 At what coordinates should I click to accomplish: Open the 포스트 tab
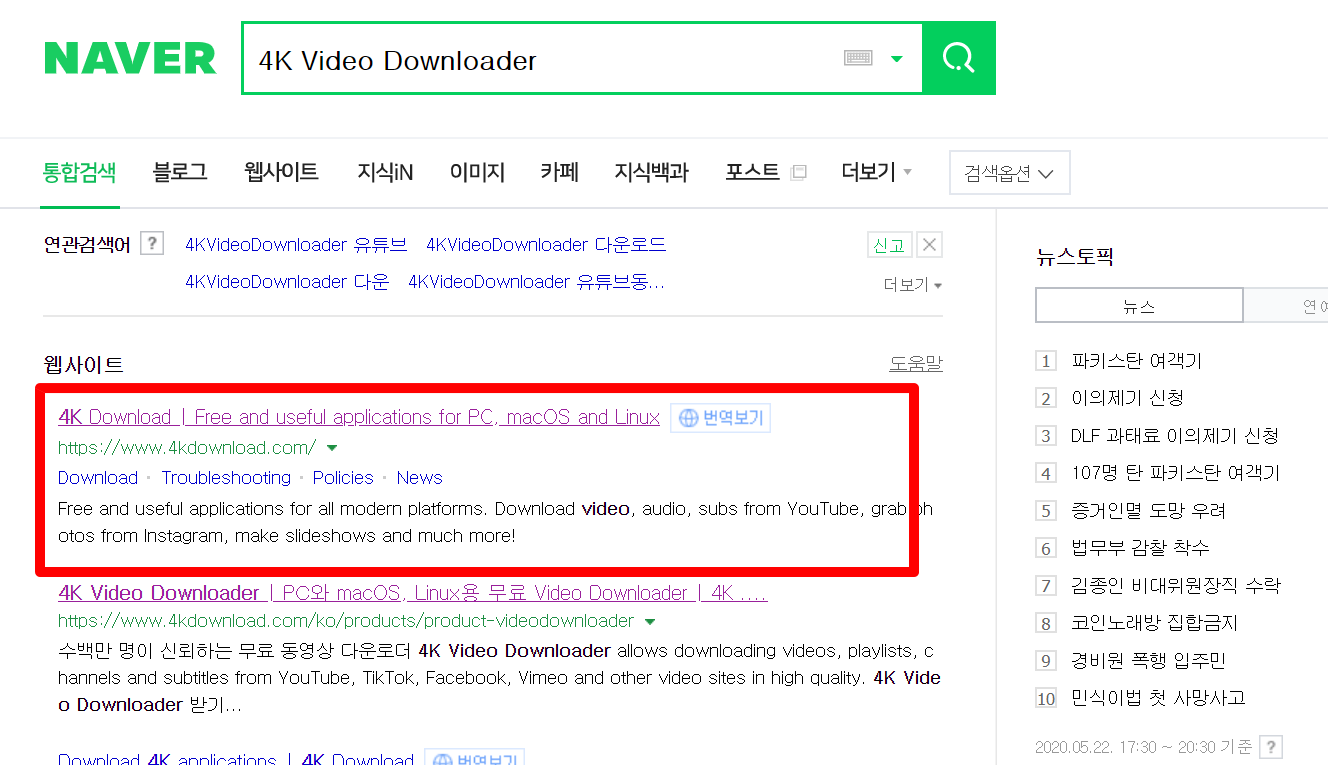pos(752,172)
